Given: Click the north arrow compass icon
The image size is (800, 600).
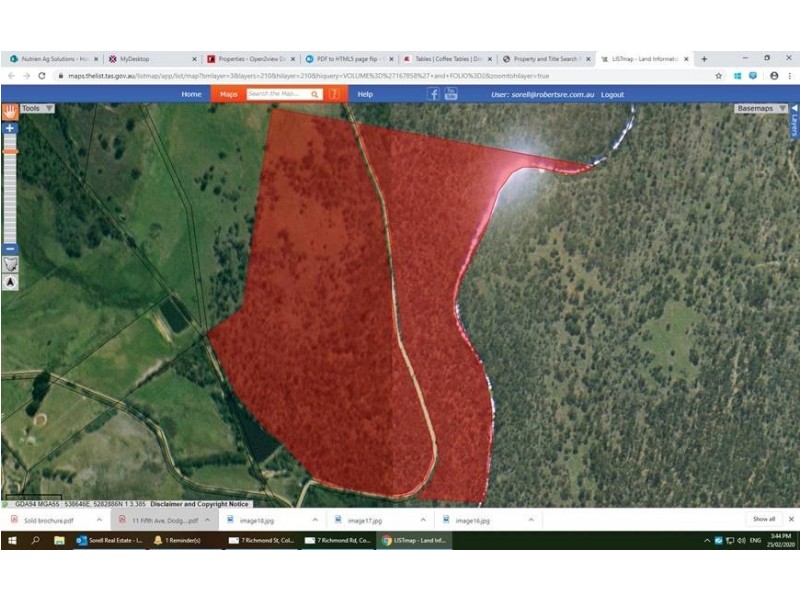Looking at the screenshot, I should (x=9, y=281).
